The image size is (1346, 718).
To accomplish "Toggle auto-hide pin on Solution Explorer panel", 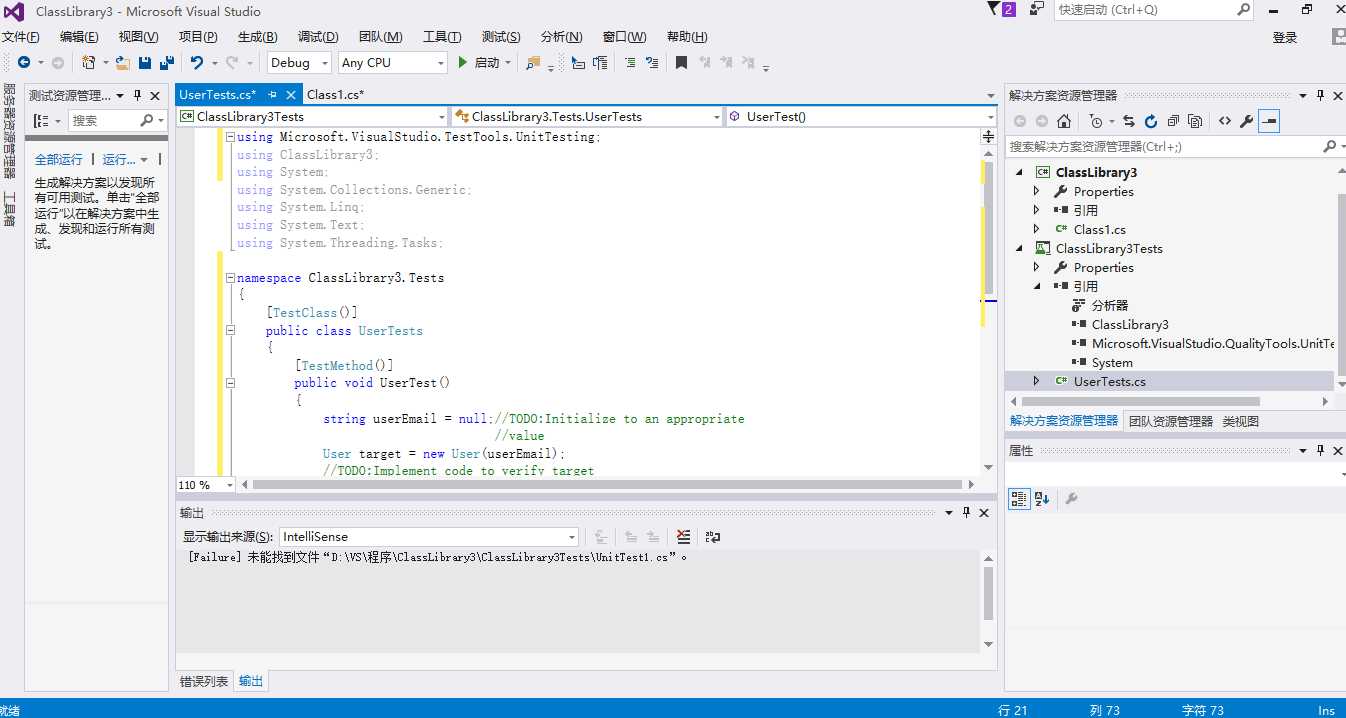I will (1320, 96).
